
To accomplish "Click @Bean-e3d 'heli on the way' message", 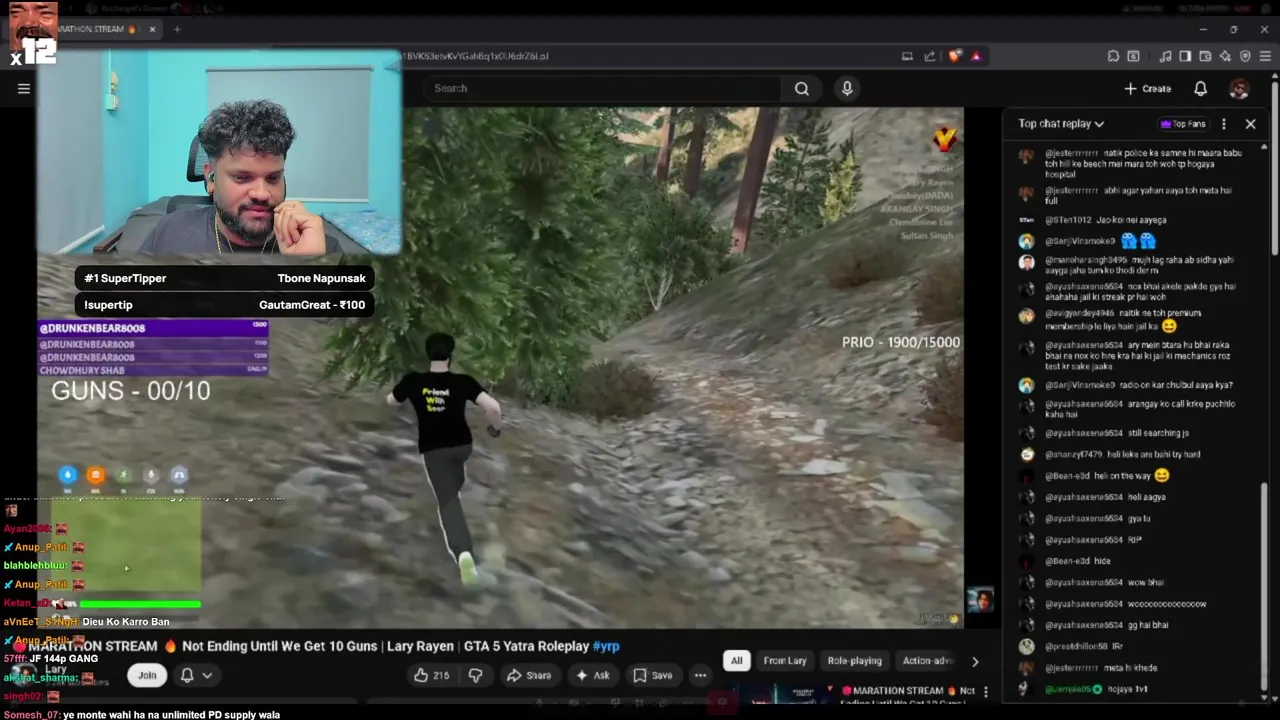I will pyautogui.click(x=1106, y=476).
